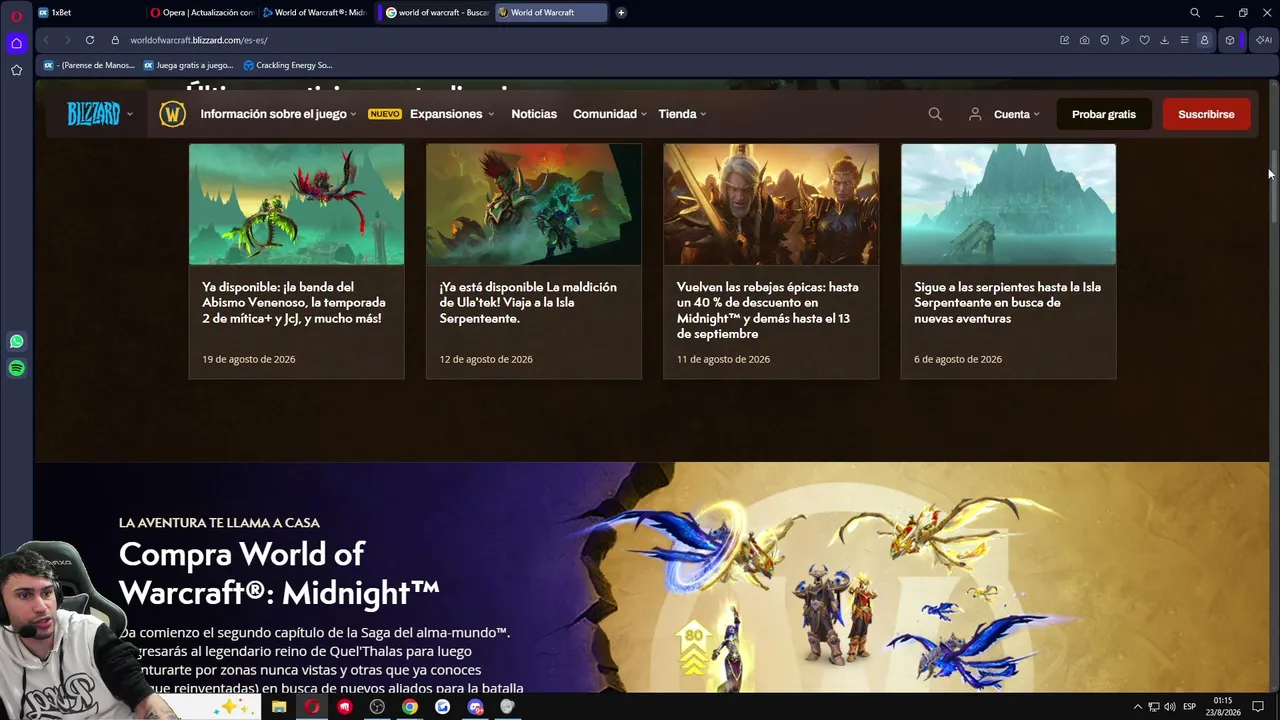Add page to favorites with heart icon
Viewport: 1280px width, 720px height.
click(1145, 40)
